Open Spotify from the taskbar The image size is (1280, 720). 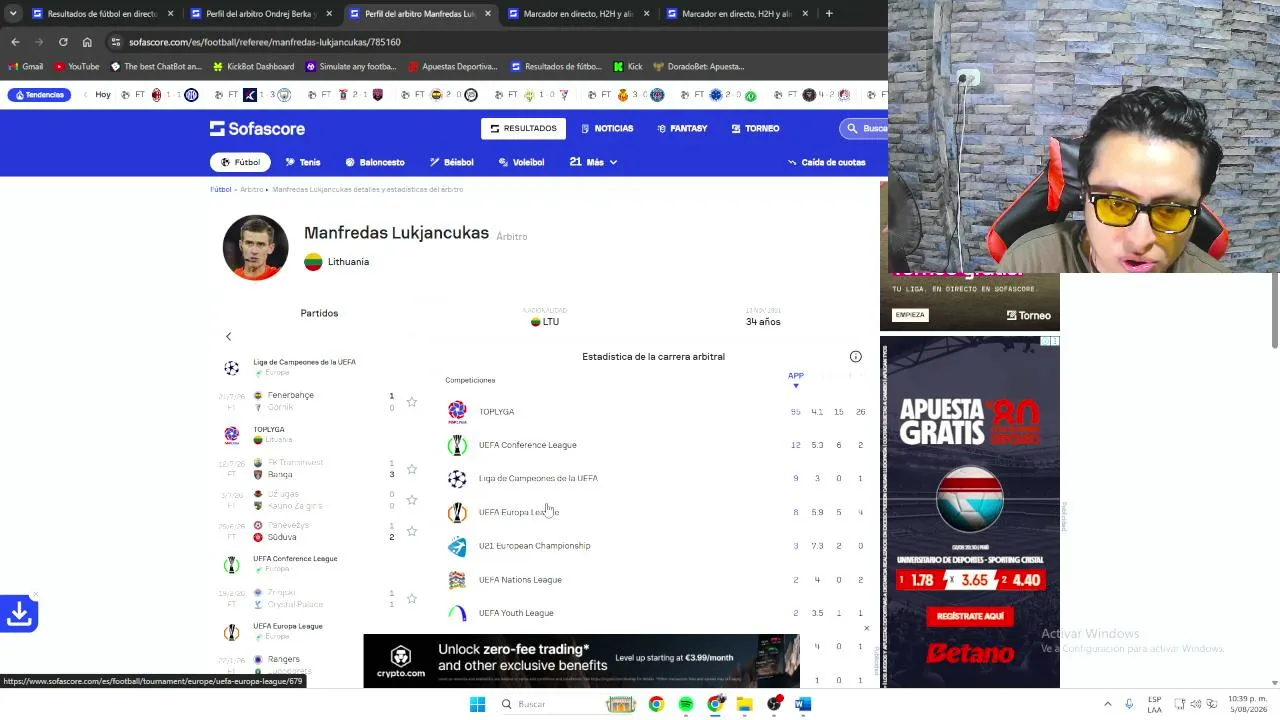pos(686,704)
